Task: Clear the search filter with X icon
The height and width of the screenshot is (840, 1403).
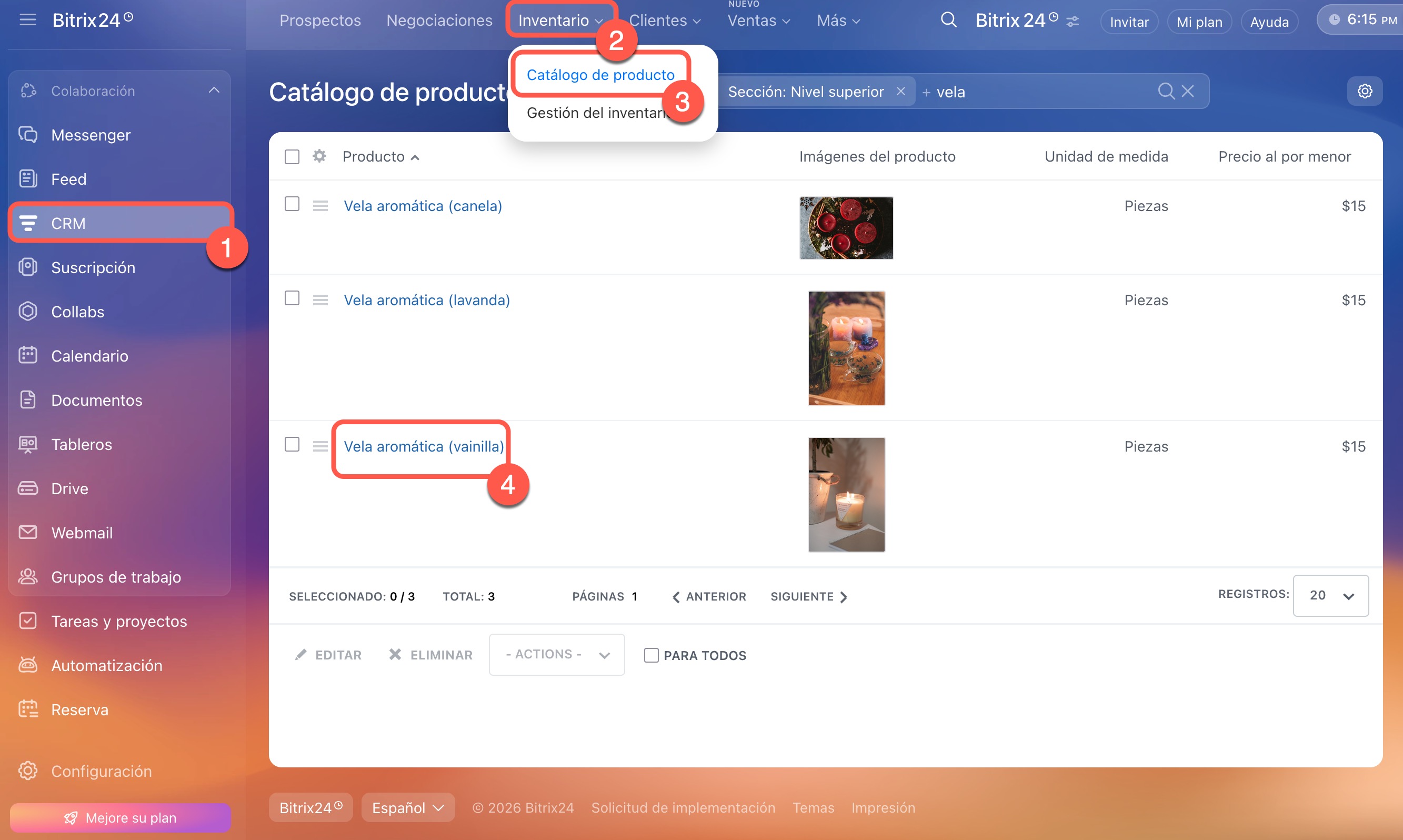Action: [1188, 91]
